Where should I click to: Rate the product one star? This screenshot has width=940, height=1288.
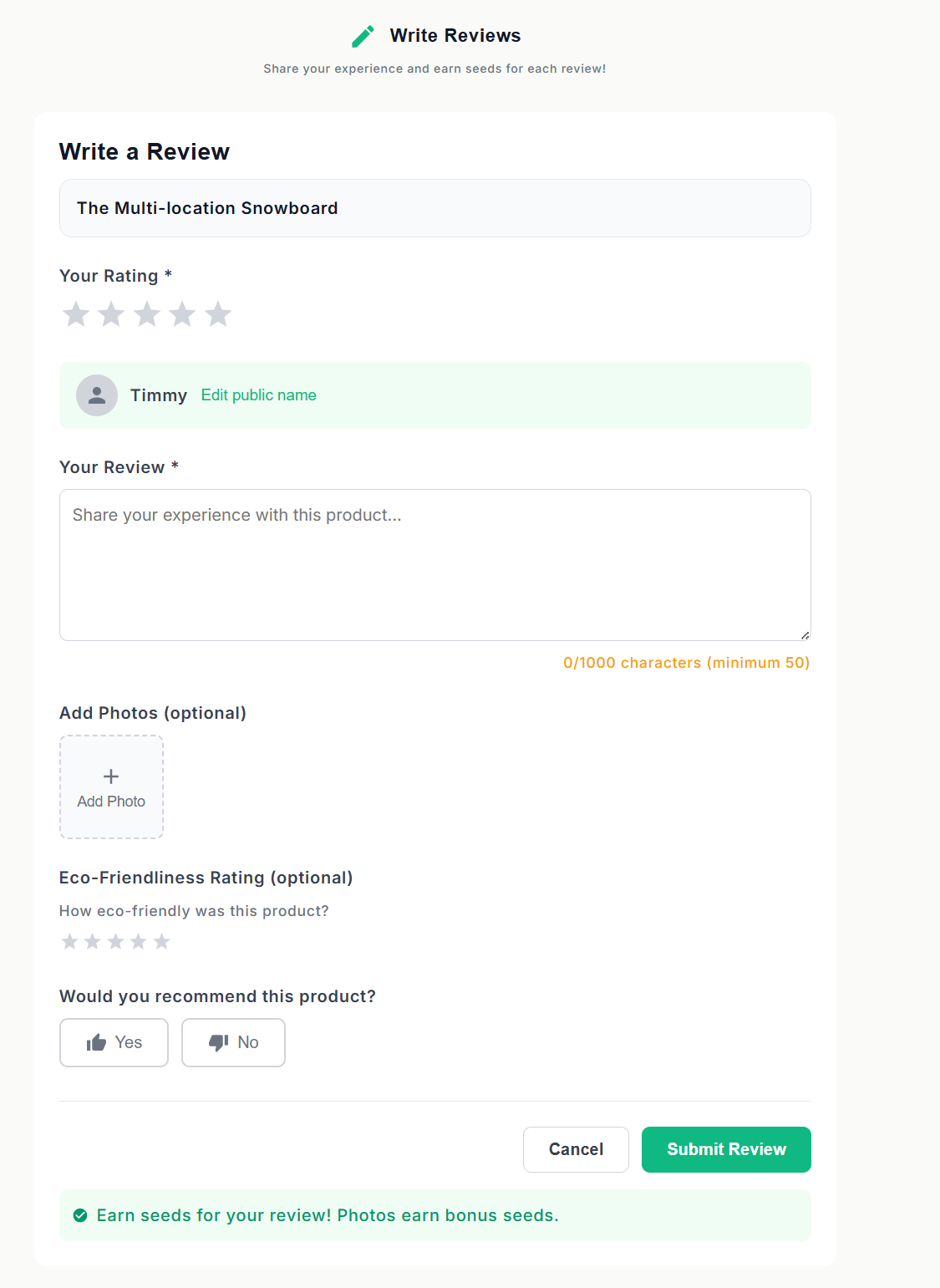point(76,314)
